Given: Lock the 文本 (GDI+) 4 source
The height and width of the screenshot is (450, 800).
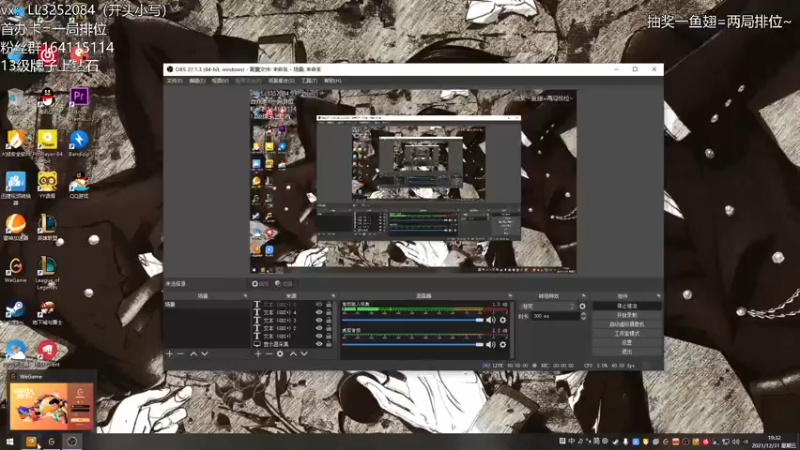Looking at the screenshot, I should (329, 312).
